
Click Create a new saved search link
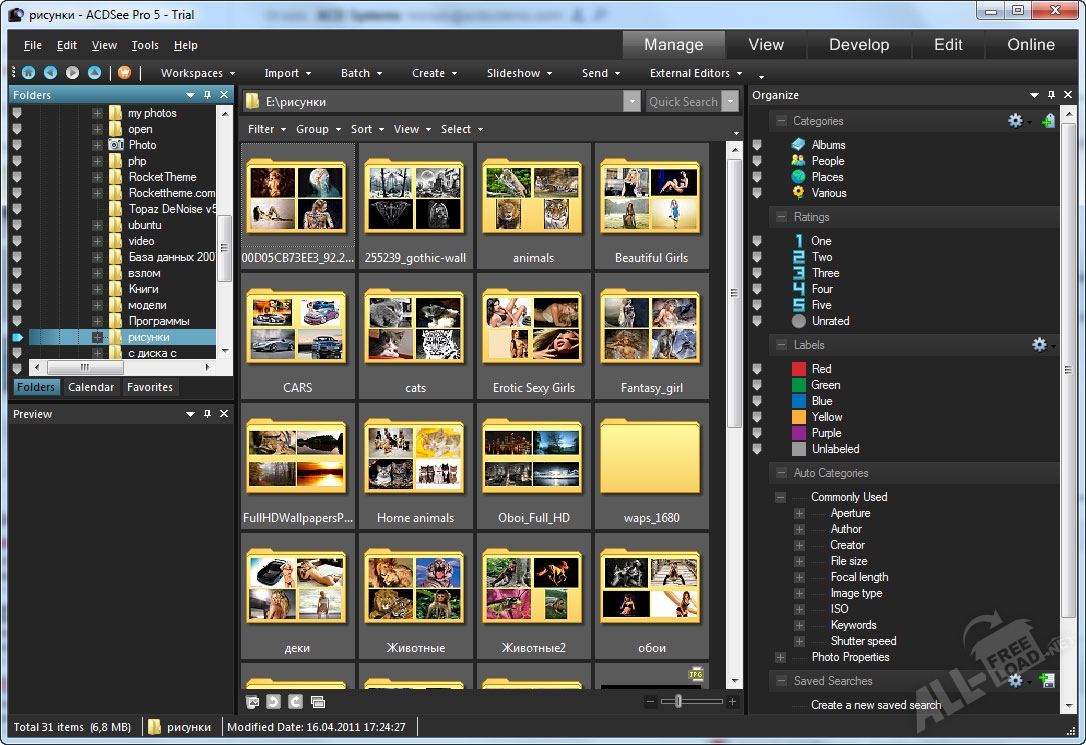[875, 705]
